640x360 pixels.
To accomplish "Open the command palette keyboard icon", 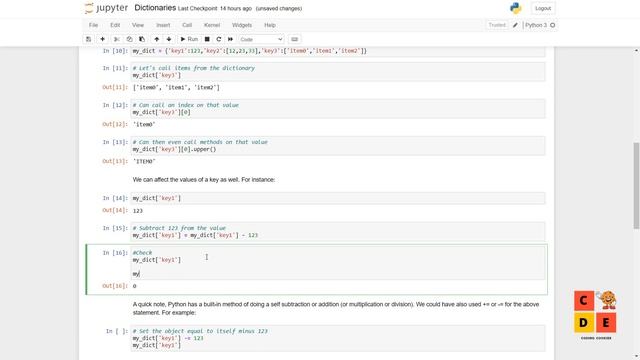I will coord(294,39).
